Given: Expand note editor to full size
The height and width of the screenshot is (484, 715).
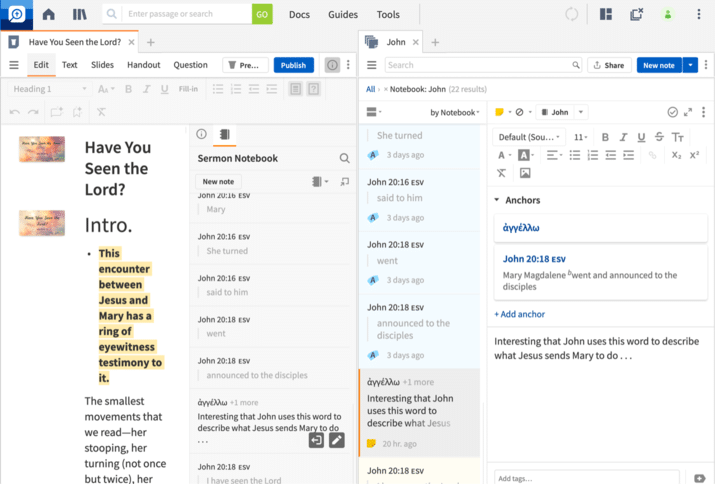Looking at the screenshot, I should (688, 112).
